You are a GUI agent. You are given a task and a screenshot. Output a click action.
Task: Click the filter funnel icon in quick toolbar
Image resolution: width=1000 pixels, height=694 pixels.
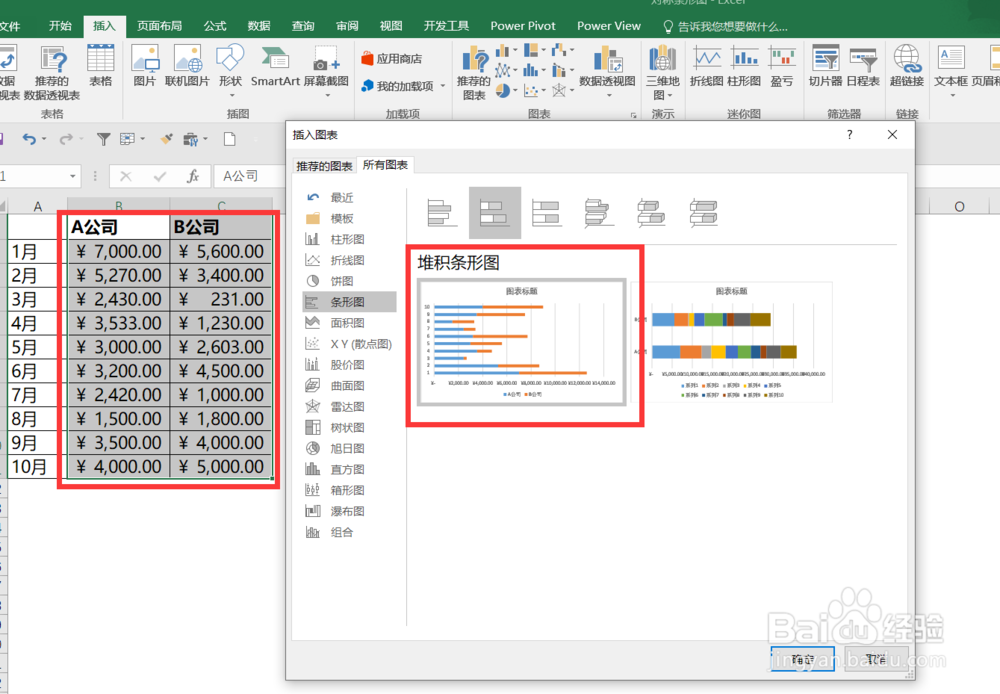[103, 138]
